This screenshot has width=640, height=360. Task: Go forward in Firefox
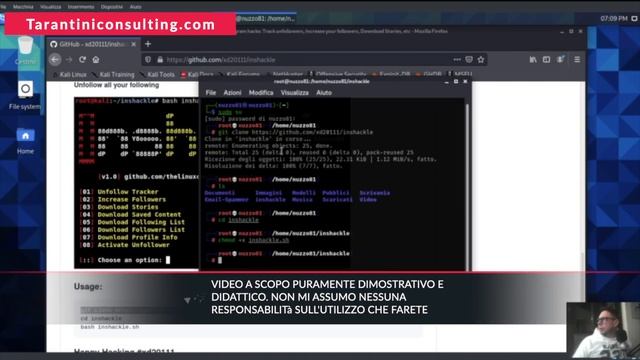69,60
